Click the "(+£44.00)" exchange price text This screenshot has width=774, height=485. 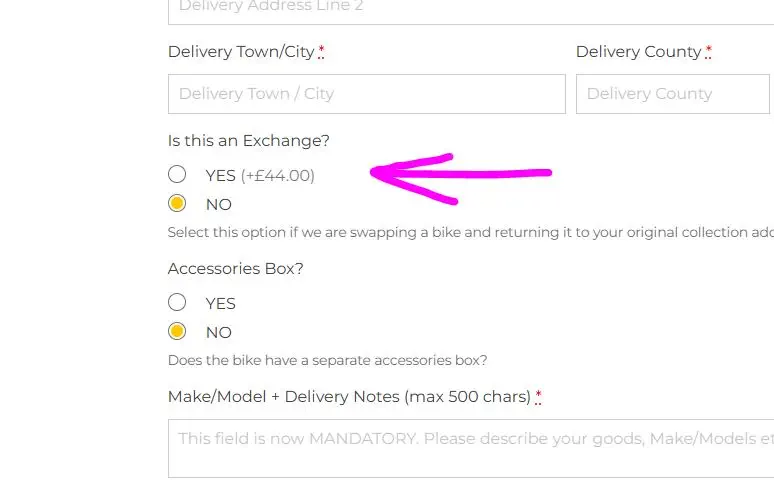pos(278,175)
